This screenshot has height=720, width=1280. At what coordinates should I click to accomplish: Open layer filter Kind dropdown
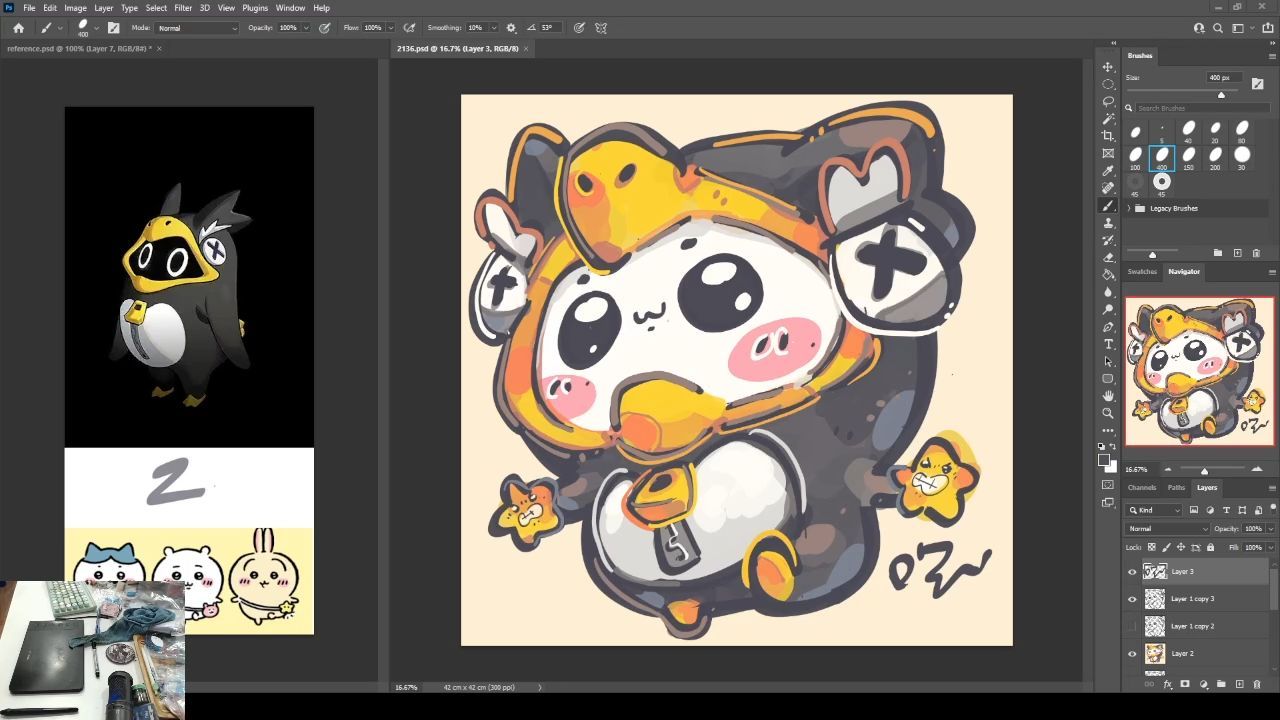[1155, 510]
